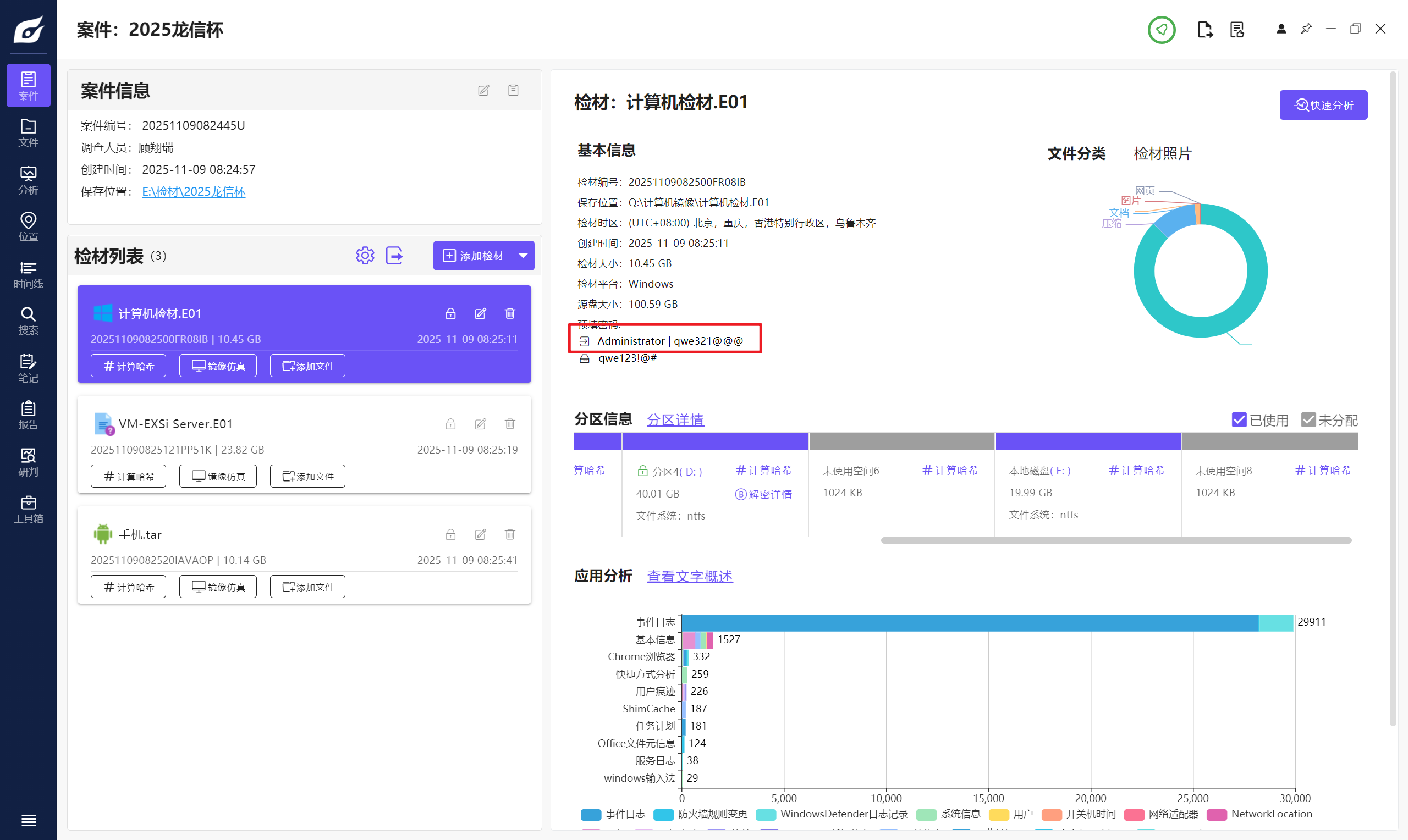Open the 分区详情 link

[675, 420]
